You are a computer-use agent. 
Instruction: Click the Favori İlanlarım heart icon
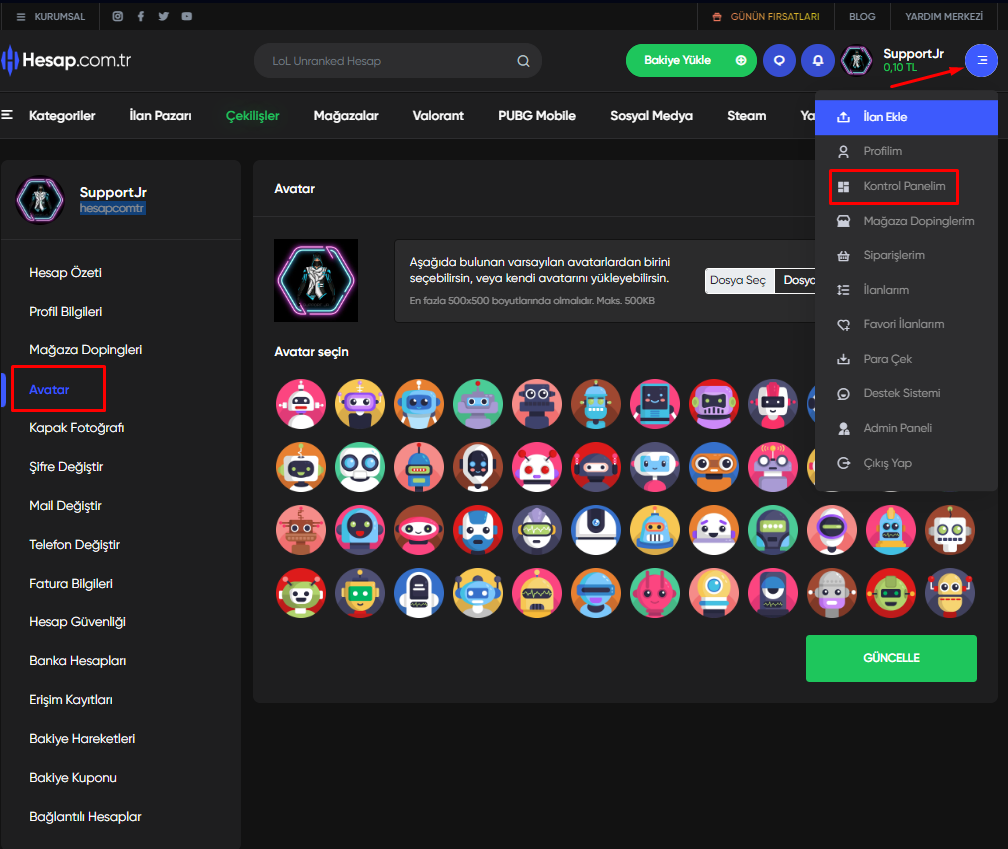pos(843,325)
